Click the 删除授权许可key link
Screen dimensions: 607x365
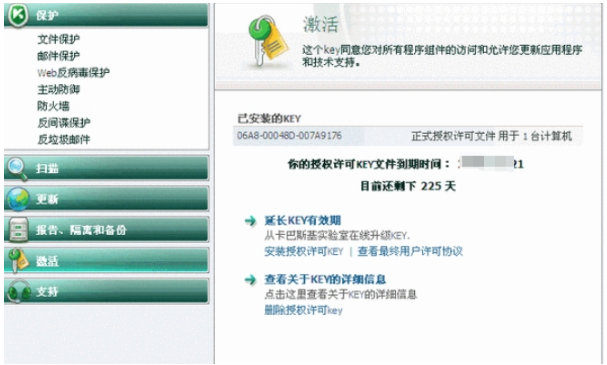pyautogui.click(x=303, y=310)
